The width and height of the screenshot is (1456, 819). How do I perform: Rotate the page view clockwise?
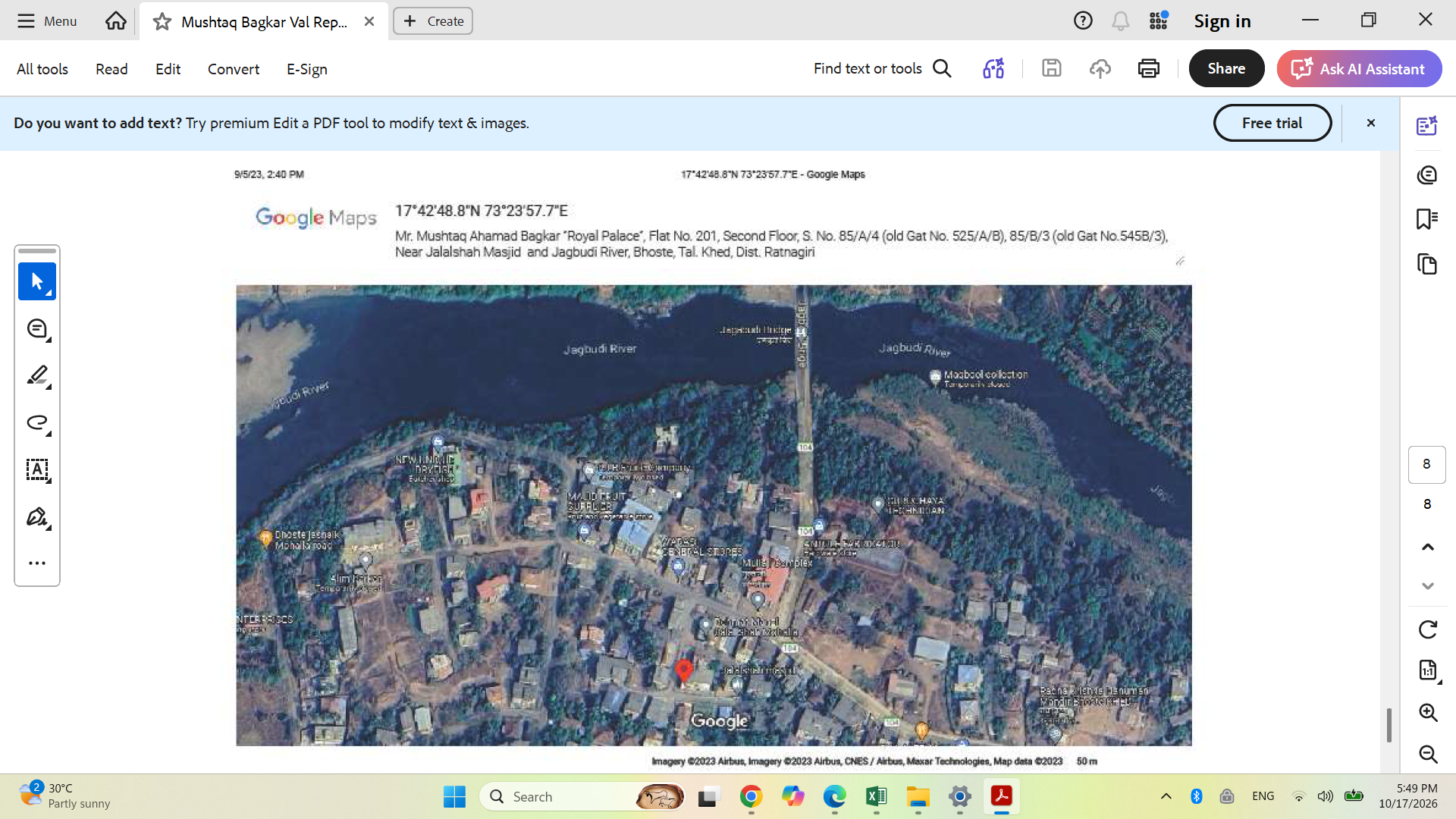1428,629
